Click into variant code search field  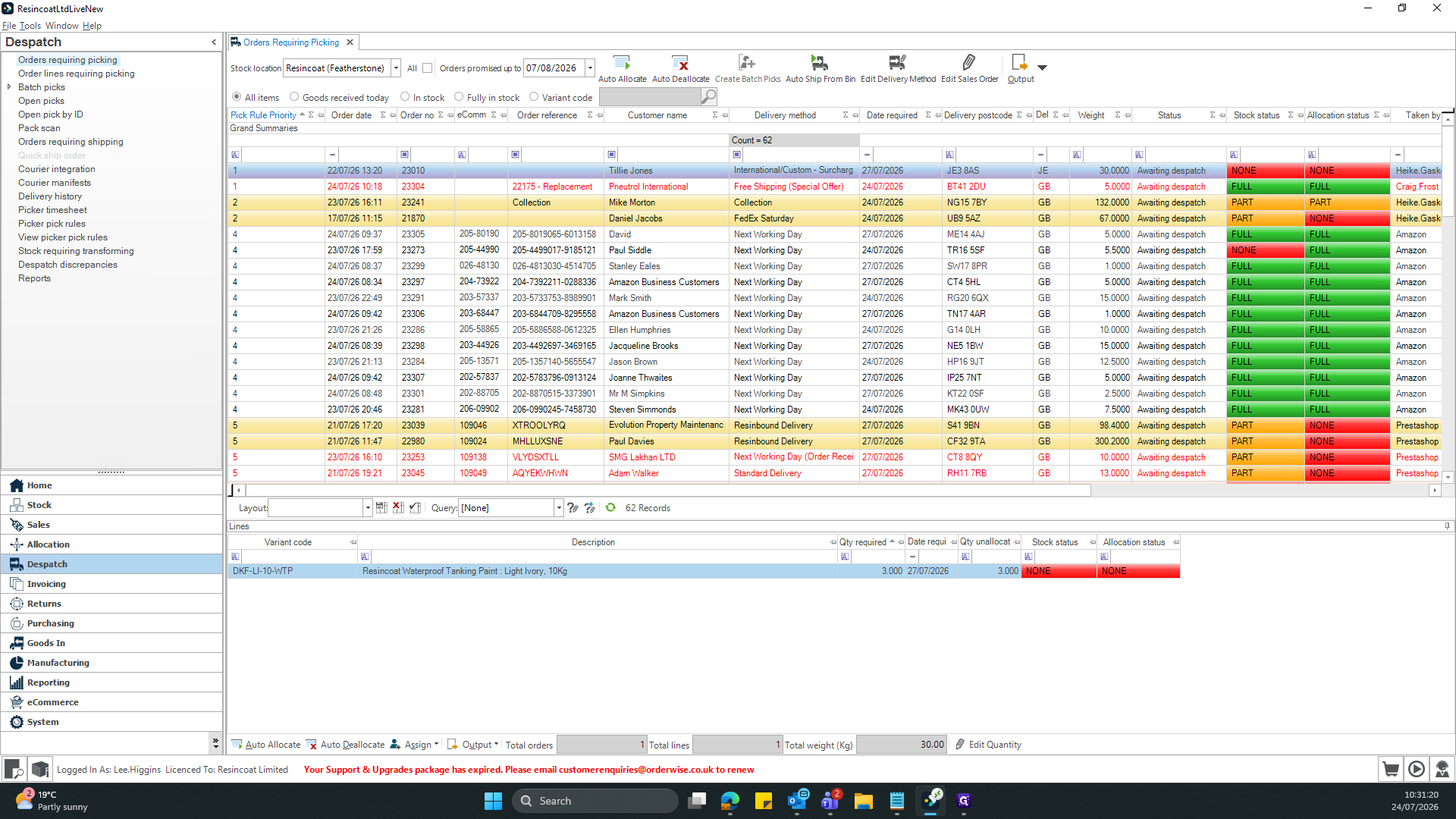(x=650, y=97)
